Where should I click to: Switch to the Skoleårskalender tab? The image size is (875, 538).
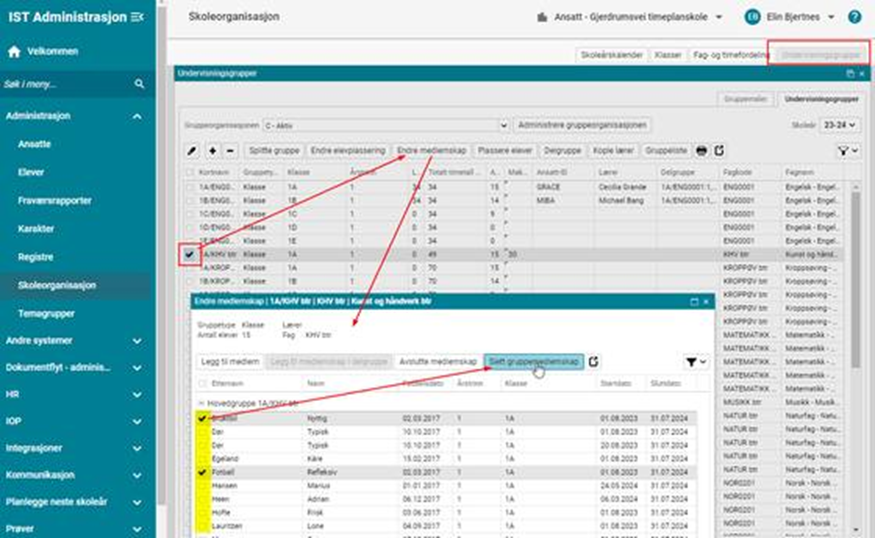click(x=611, y=56)
